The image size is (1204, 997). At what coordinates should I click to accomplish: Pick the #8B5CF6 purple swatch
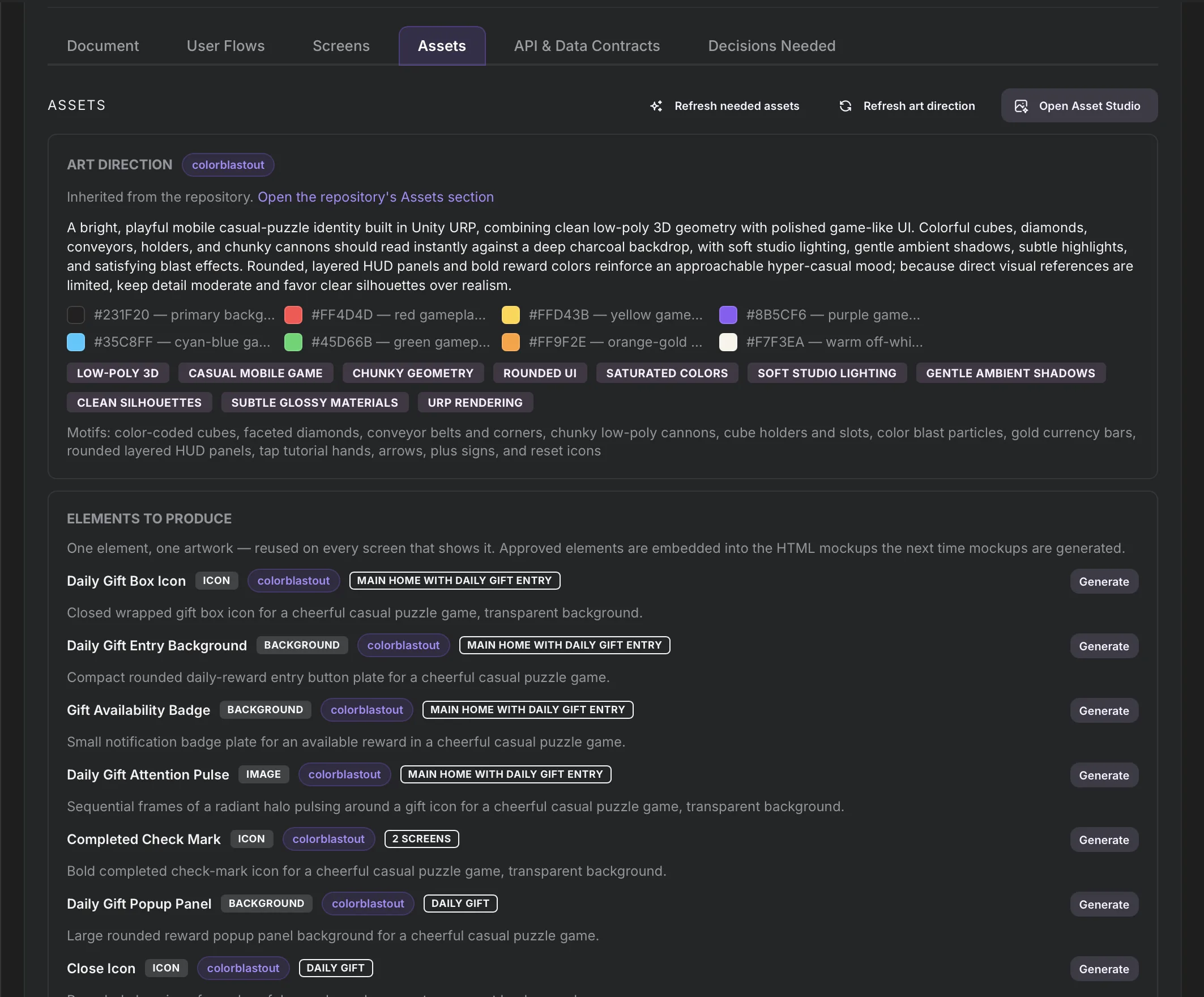point(728,315)
